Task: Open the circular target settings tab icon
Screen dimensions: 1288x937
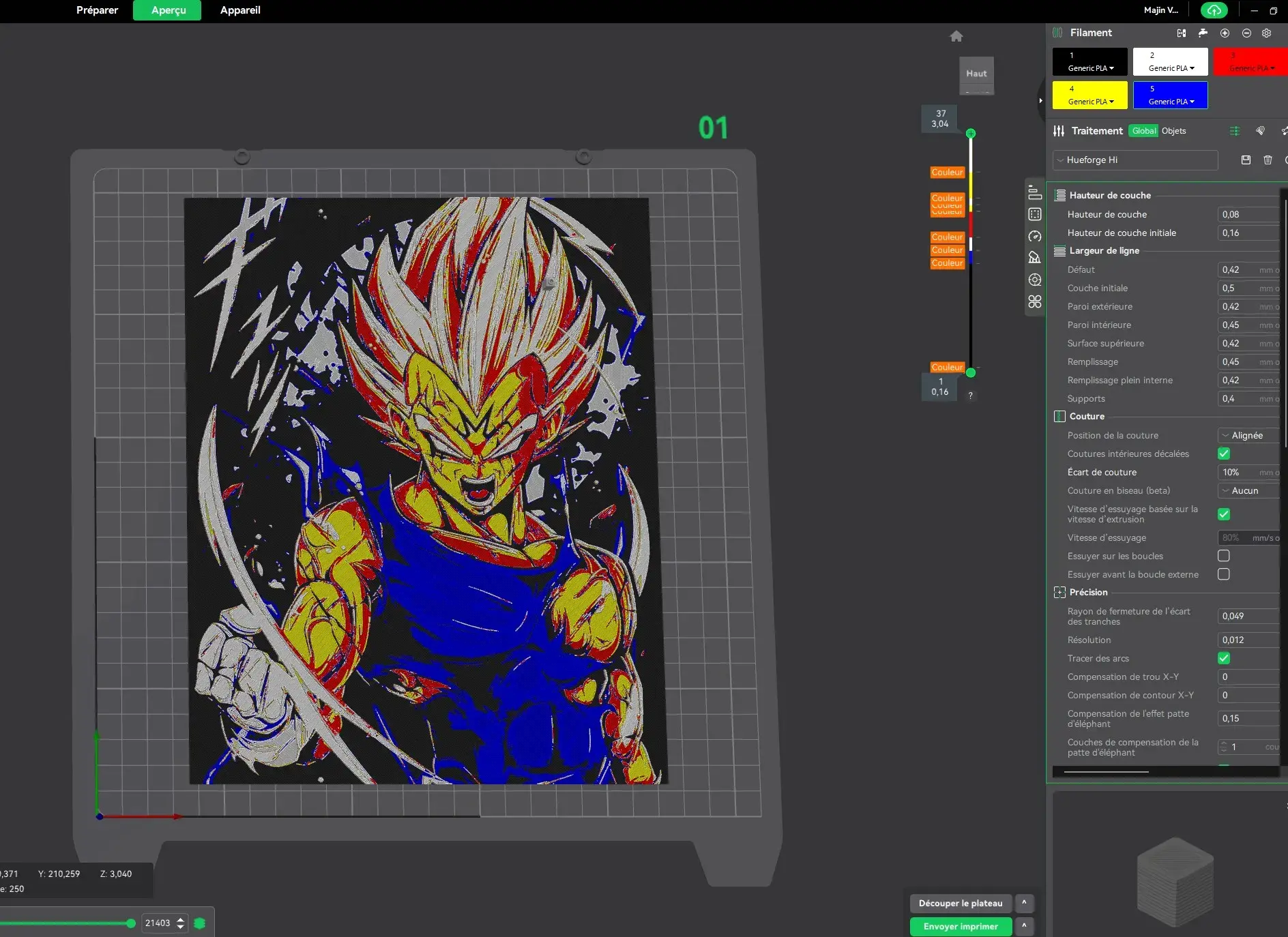Action: tap(1035, 280)
